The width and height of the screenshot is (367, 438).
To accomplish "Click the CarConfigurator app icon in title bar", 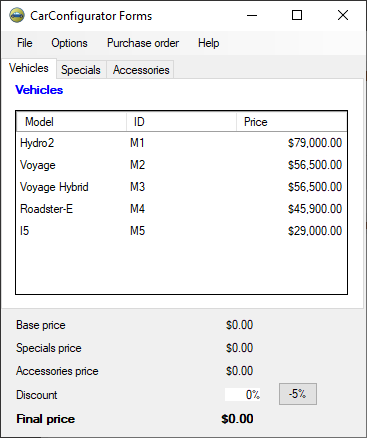I will click(x=17, y=16).
